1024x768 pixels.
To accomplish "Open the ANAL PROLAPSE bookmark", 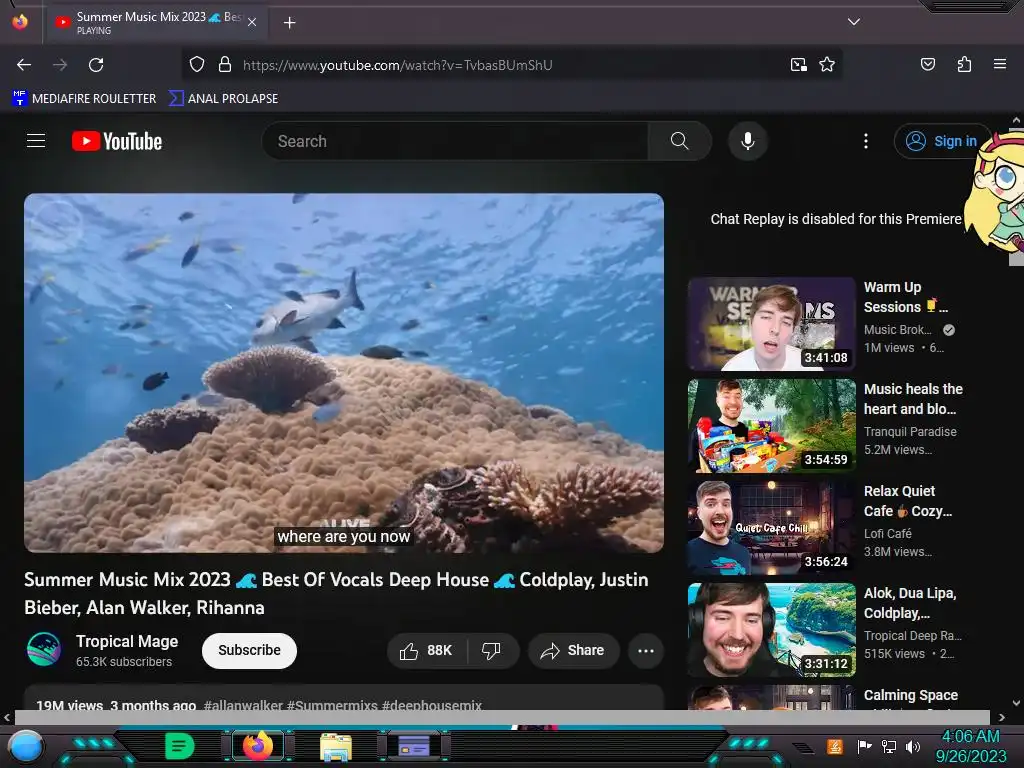I will tap(223, 99).
